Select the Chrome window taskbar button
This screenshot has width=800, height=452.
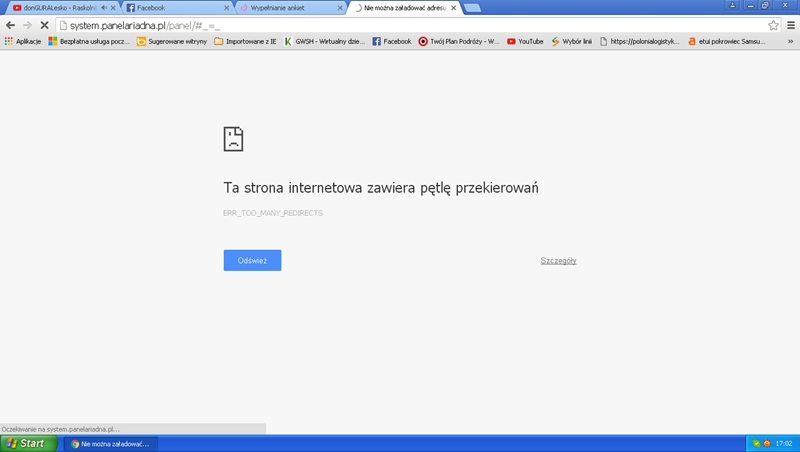[108, 443]
